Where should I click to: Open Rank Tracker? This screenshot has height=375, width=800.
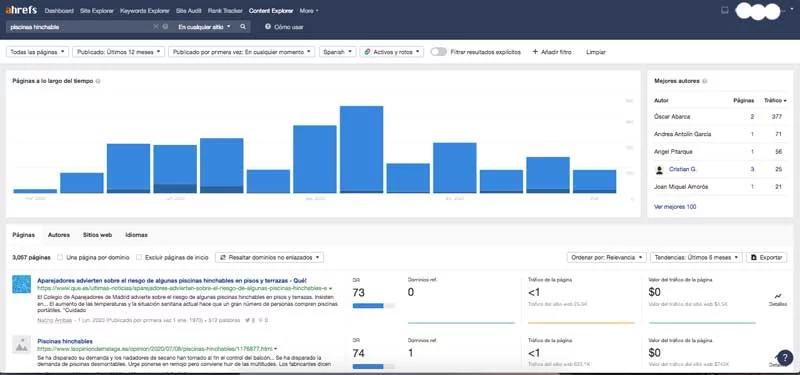[x=225, y=11]
